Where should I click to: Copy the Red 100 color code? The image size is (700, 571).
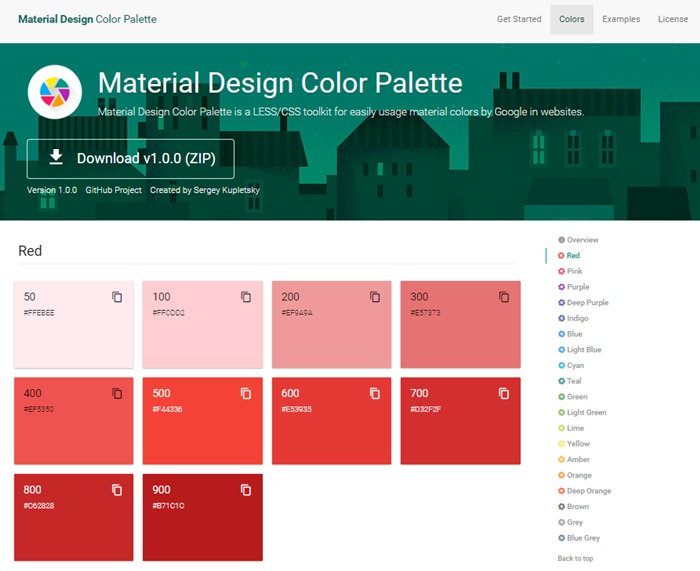246,297
